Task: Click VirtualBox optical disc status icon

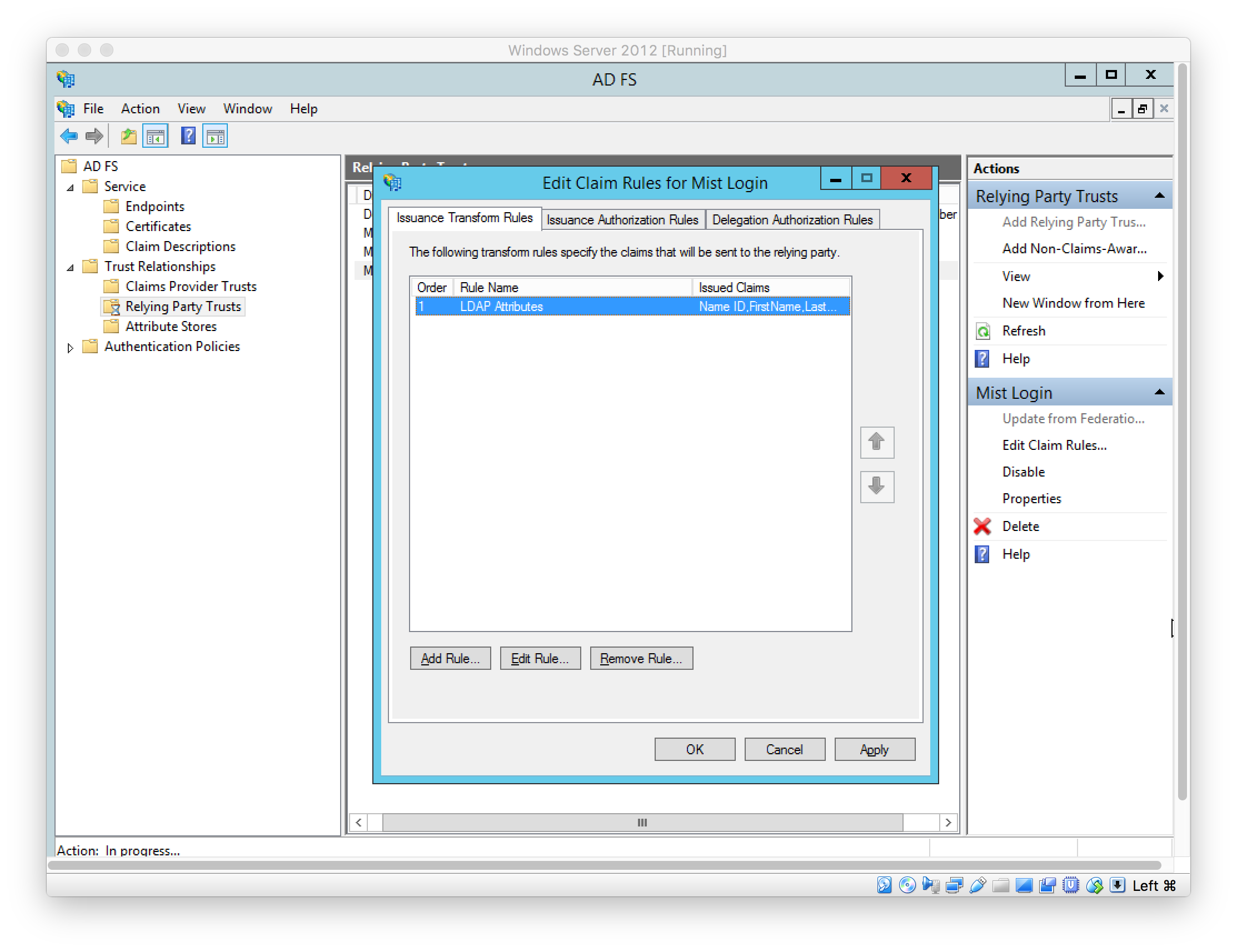Action: point(907,885)
